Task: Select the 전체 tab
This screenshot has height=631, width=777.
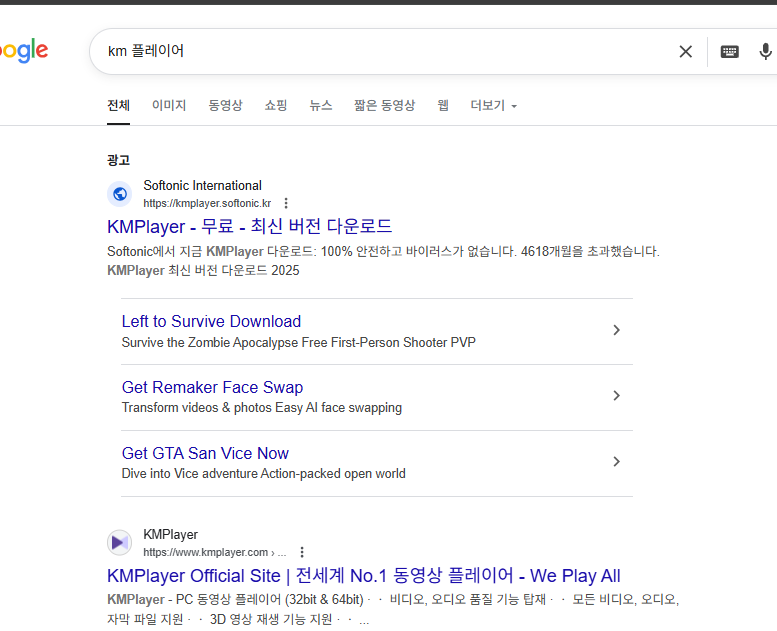Action: [x=118, y=106]
